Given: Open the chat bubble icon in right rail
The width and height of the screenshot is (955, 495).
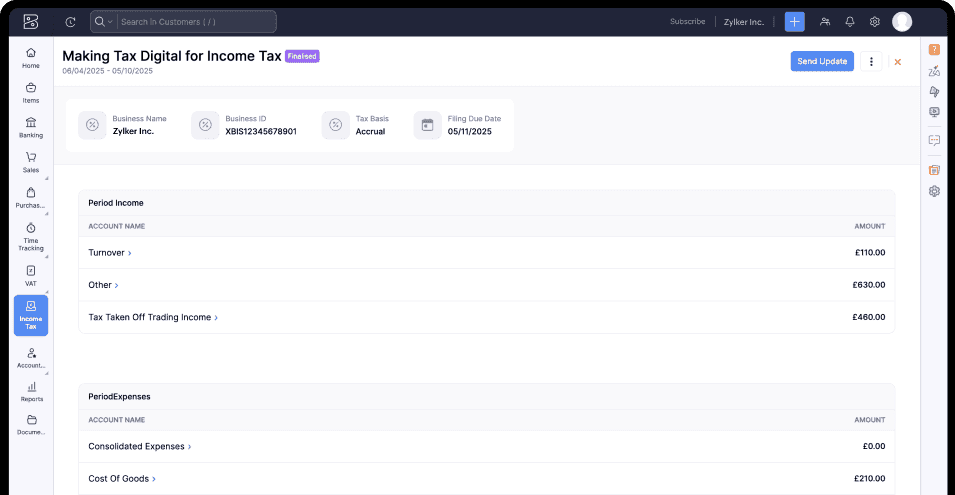Looking at the screenshot, I should 934,141.
